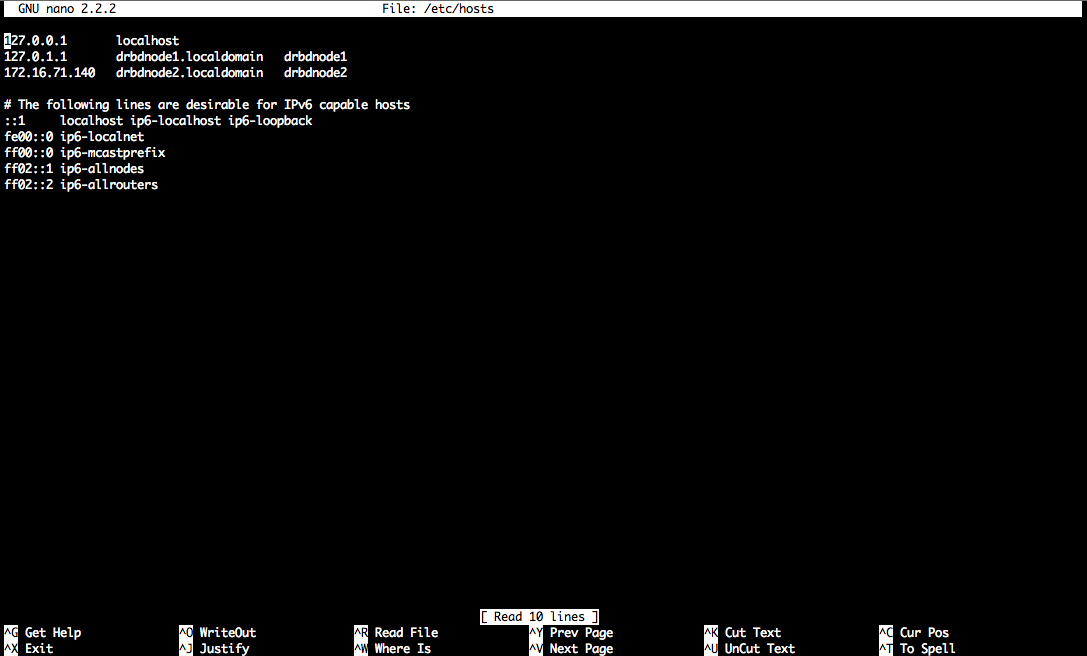This screenshot has height=656, width=1087.
Task: Place cursor on the ip6-allrouters entry
Action: [109, 184]
